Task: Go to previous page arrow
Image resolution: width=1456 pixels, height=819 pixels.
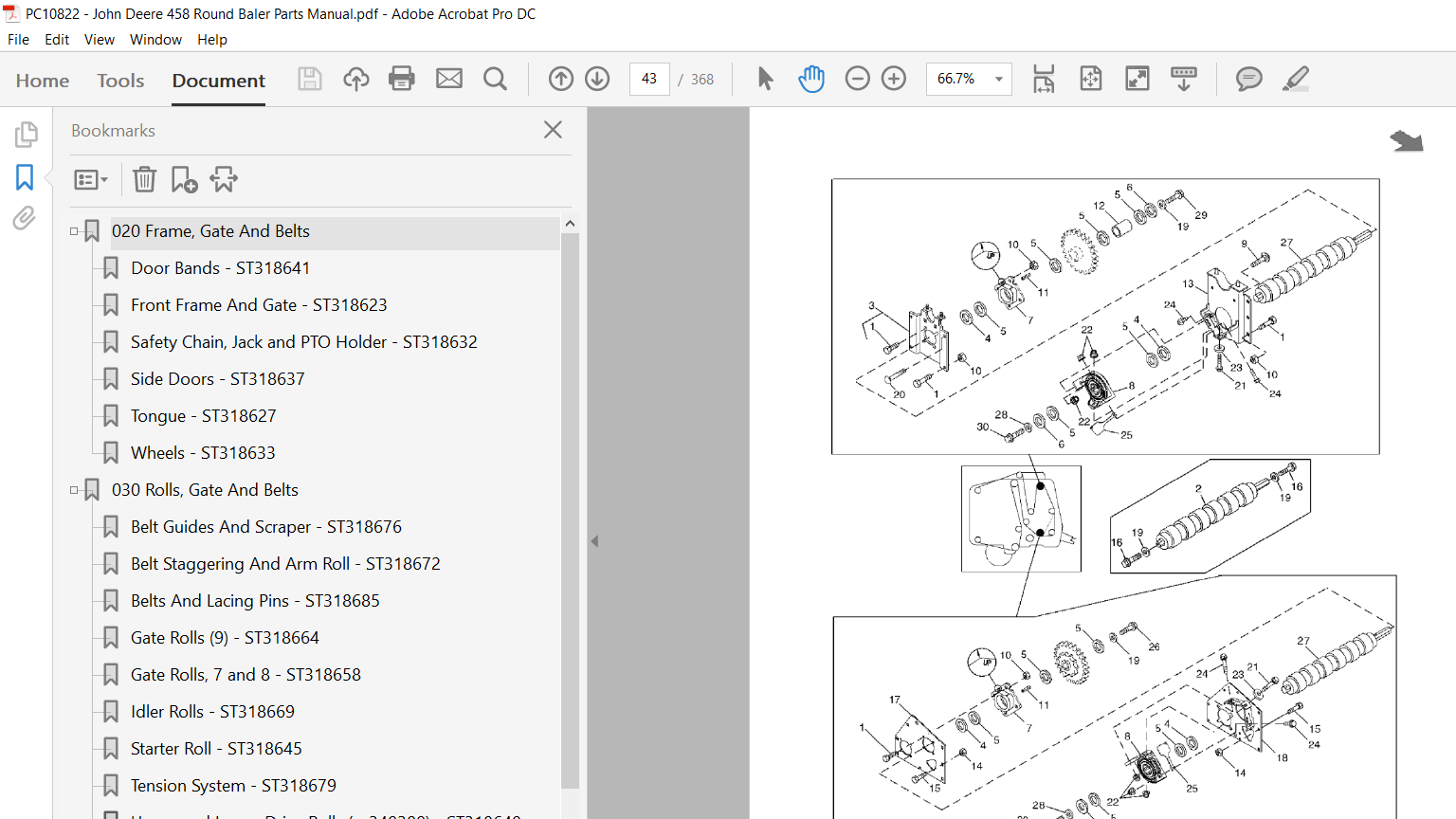Action: coord(561,79)
